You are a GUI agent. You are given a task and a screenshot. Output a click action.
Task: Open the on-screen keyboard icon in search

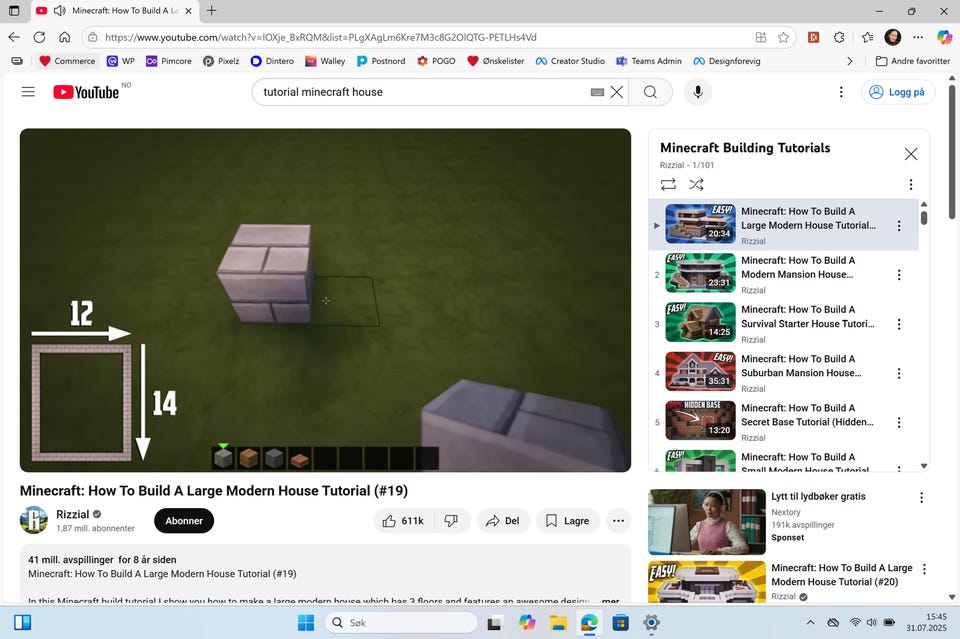(x=598, y=92)
